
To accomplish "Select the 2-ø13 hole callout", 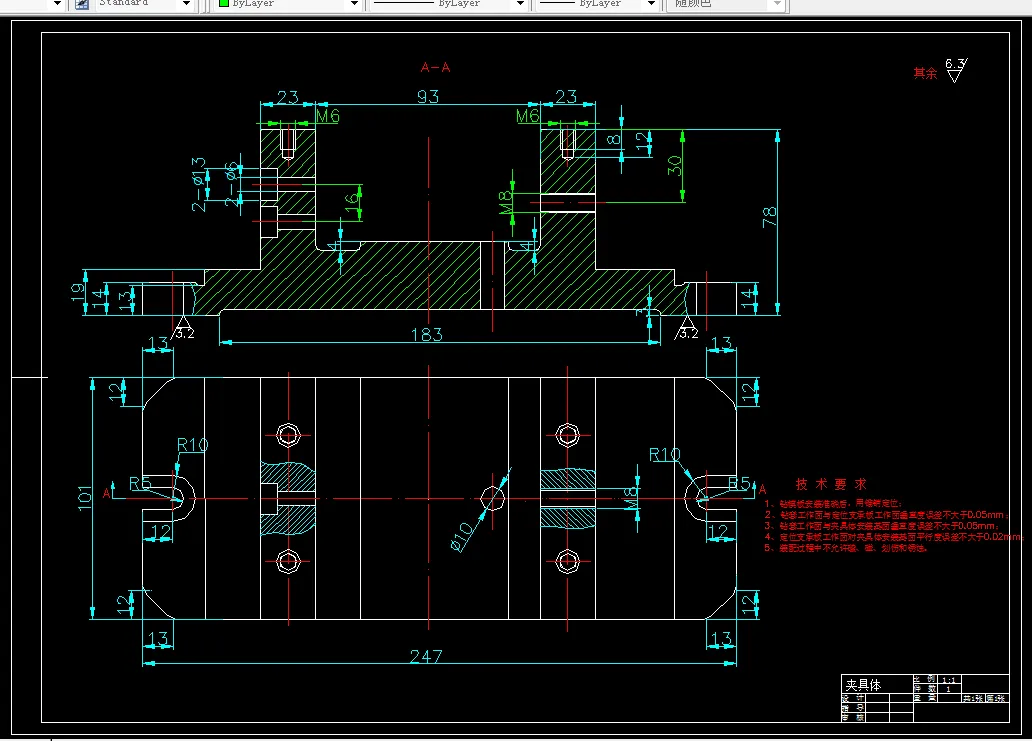I will pyautogui.click(x=198, y=184).
